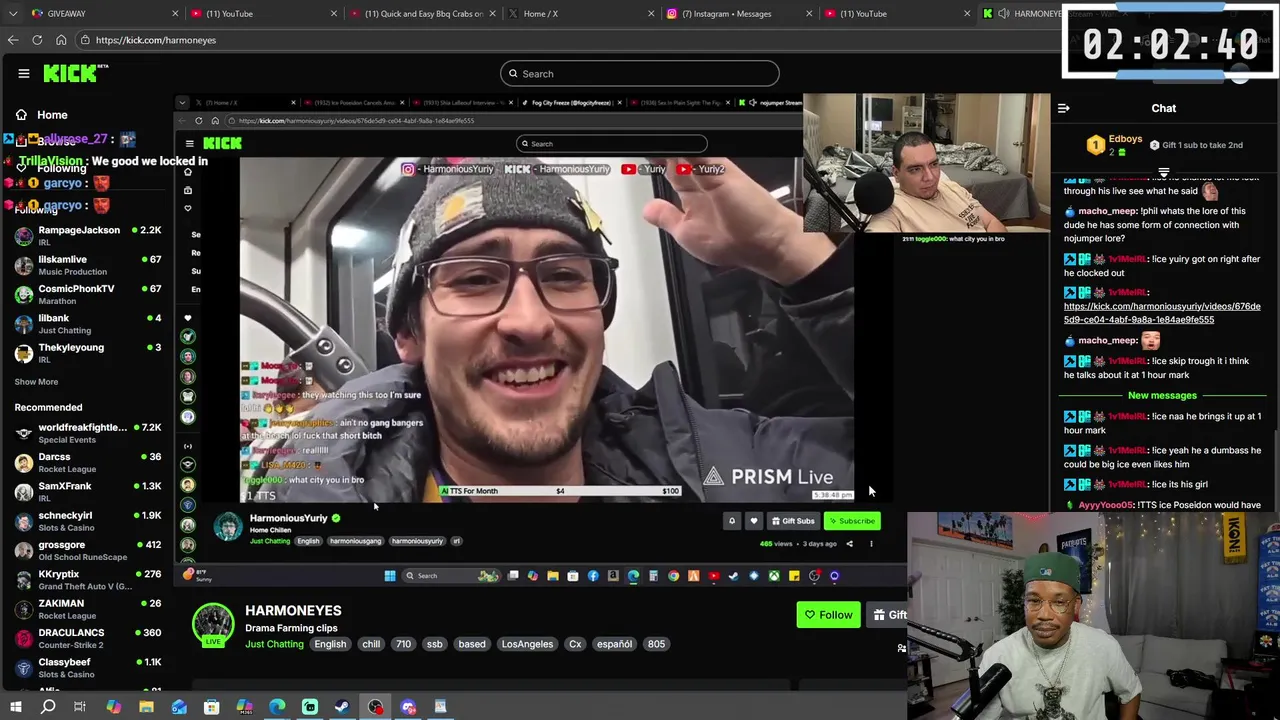Viewport: 1280px width, 720px height.
Task: Jump to New messages in chat
Action: [x=1162, y=395]
